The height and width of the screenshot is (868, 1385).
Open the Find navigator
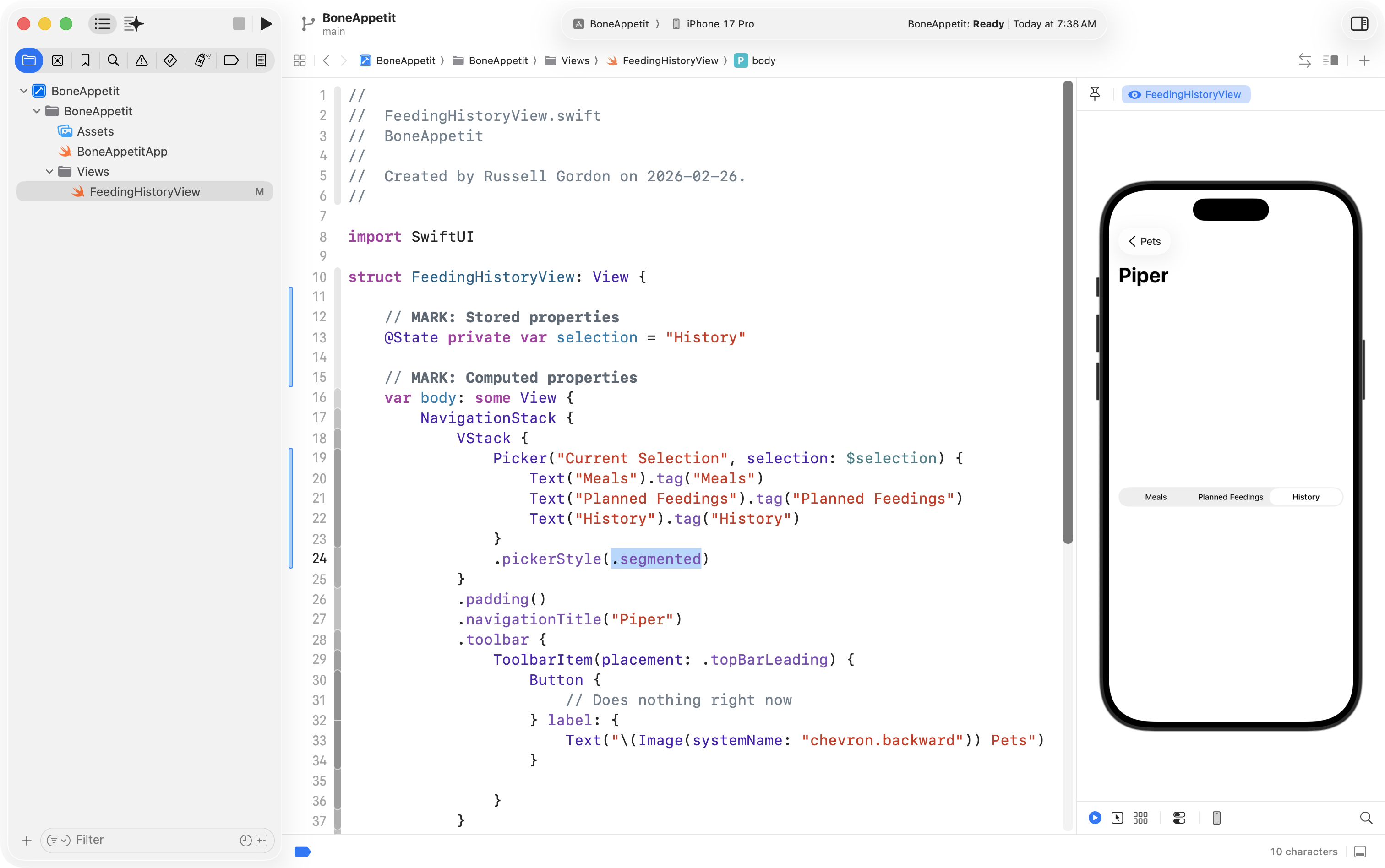pos(113,60)
